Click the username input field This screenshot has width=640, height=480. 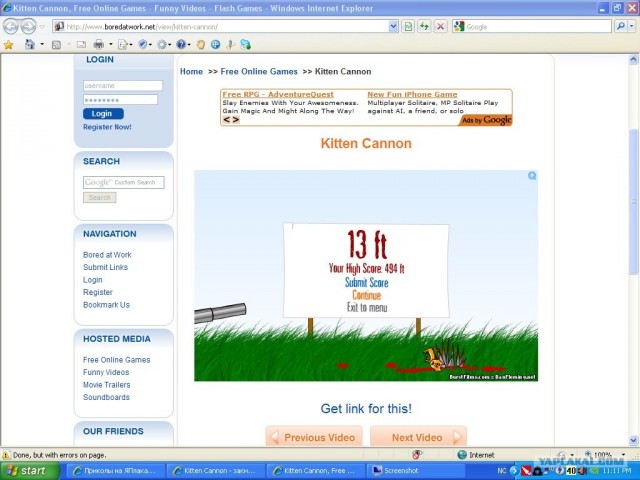pyautogui.click(x=122, y=86)
